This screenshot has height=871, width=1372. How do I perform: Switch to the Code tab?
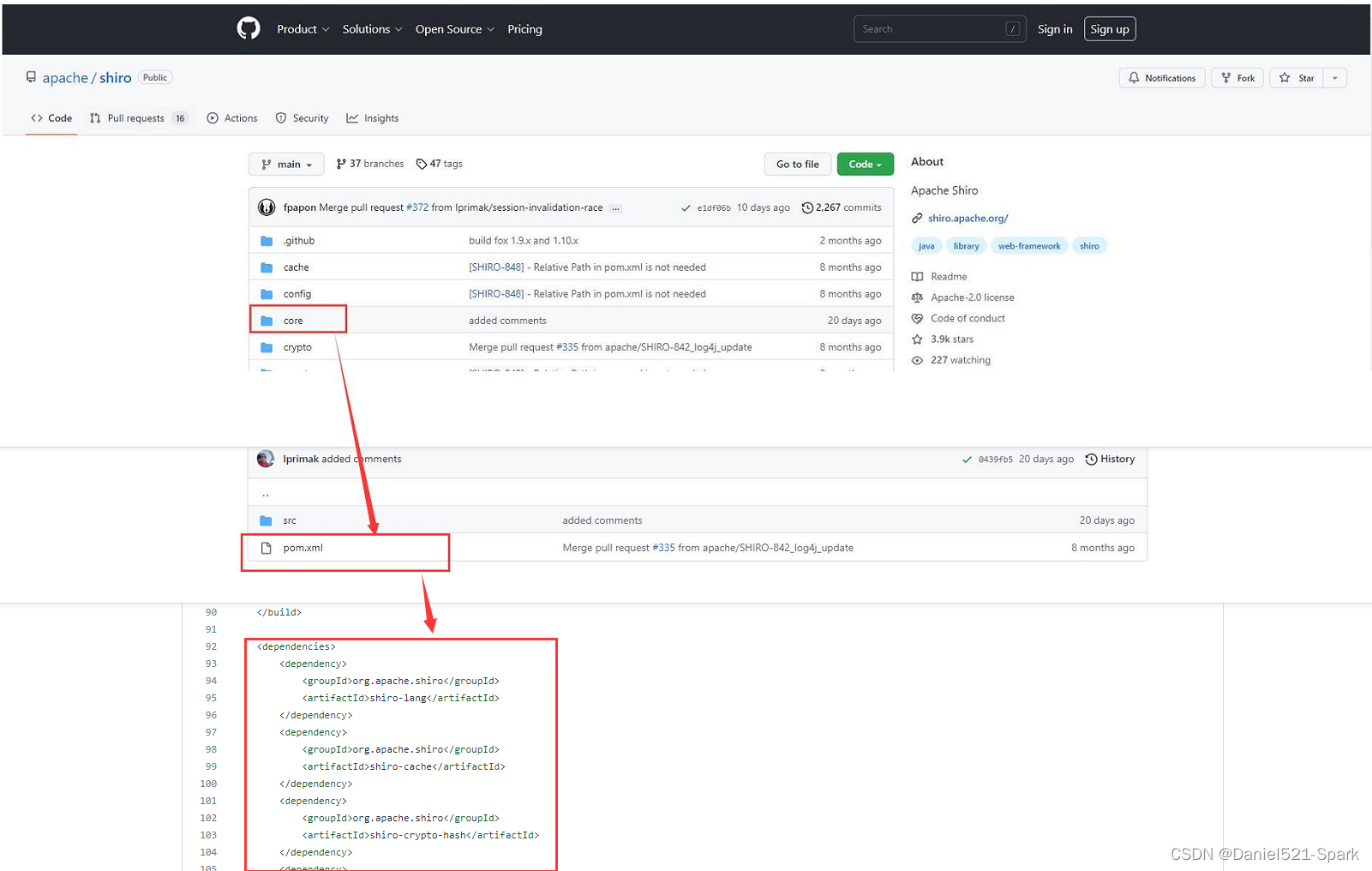51,118
